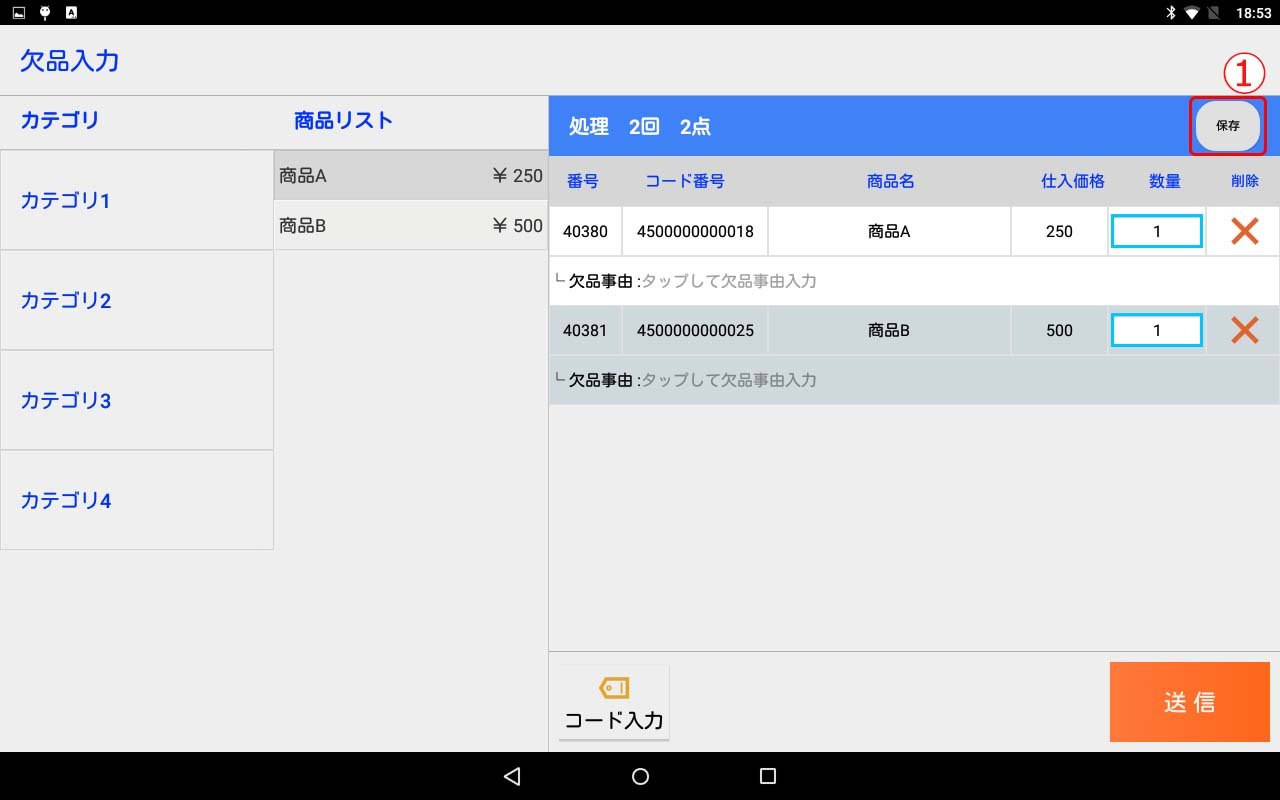
Task: Click the 商品名 column header
Action: point(890,181)
